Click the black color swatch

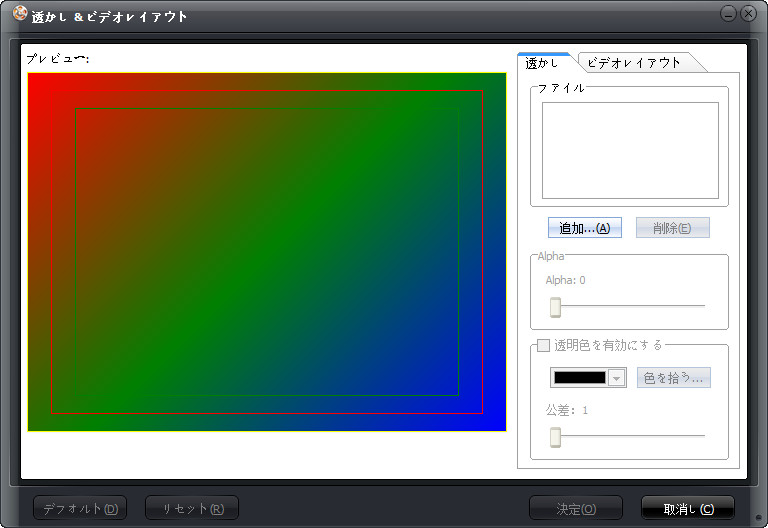point(580,378)
